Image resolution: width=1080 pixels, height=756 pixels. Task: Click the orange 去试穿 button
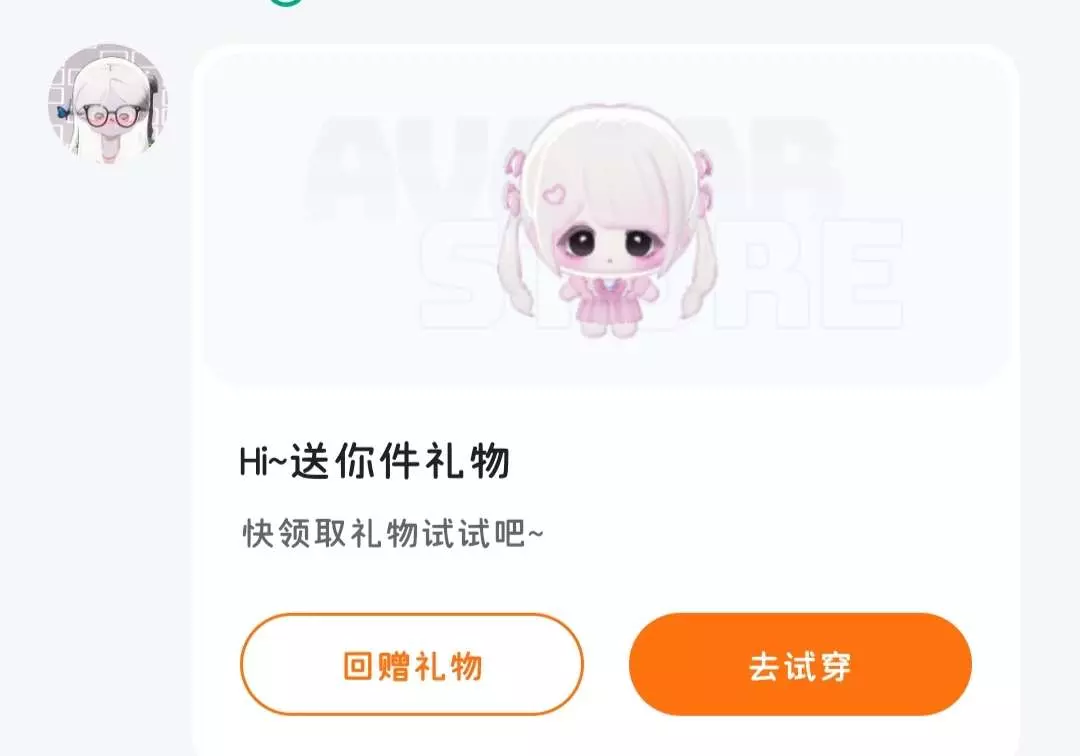click(800, 664)
